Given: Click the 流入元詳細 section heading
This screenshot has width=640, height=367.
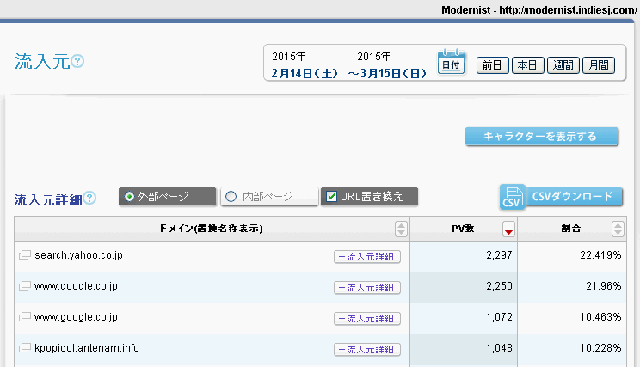Looking at the screenshot, I should 48,200.
